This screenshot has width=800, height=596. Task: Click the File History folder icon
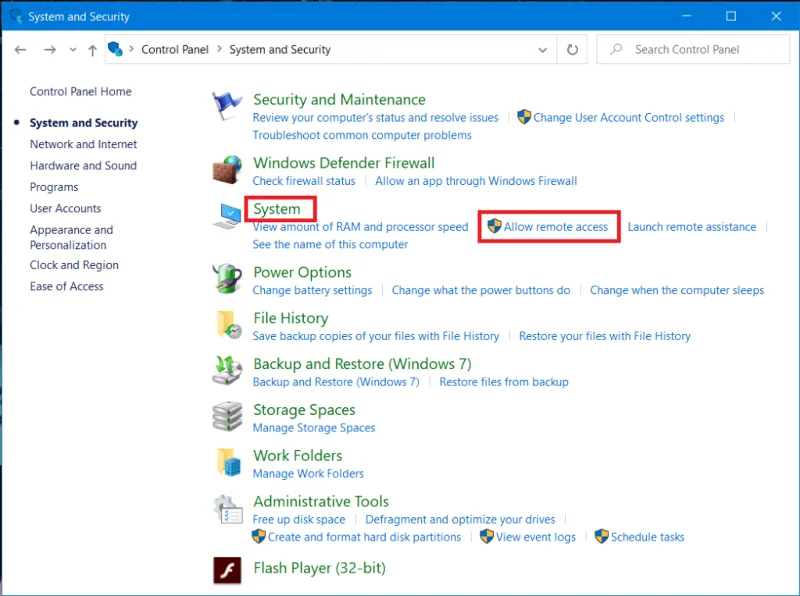(x=229, y=325)
